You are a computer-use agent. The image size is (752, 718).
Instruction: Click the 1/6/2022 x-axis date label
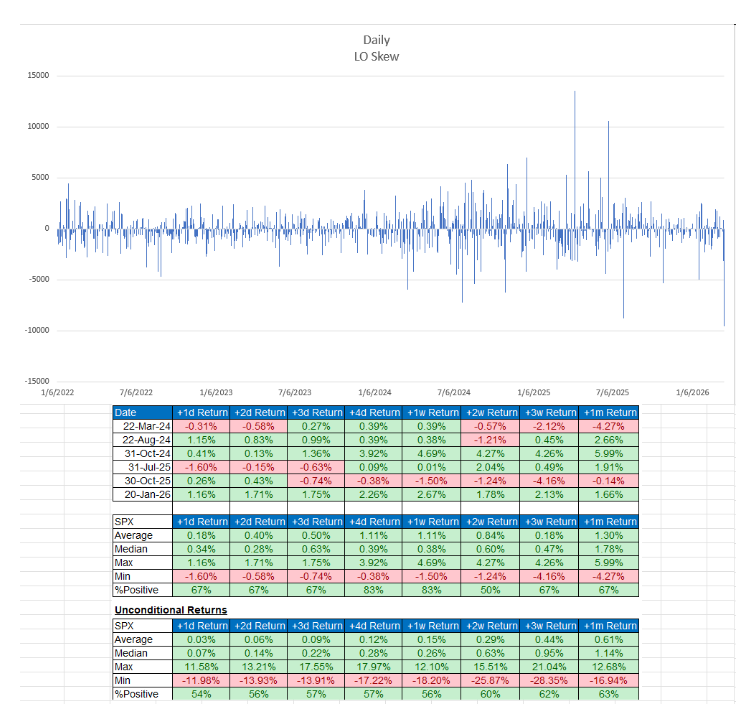[57, 393]
